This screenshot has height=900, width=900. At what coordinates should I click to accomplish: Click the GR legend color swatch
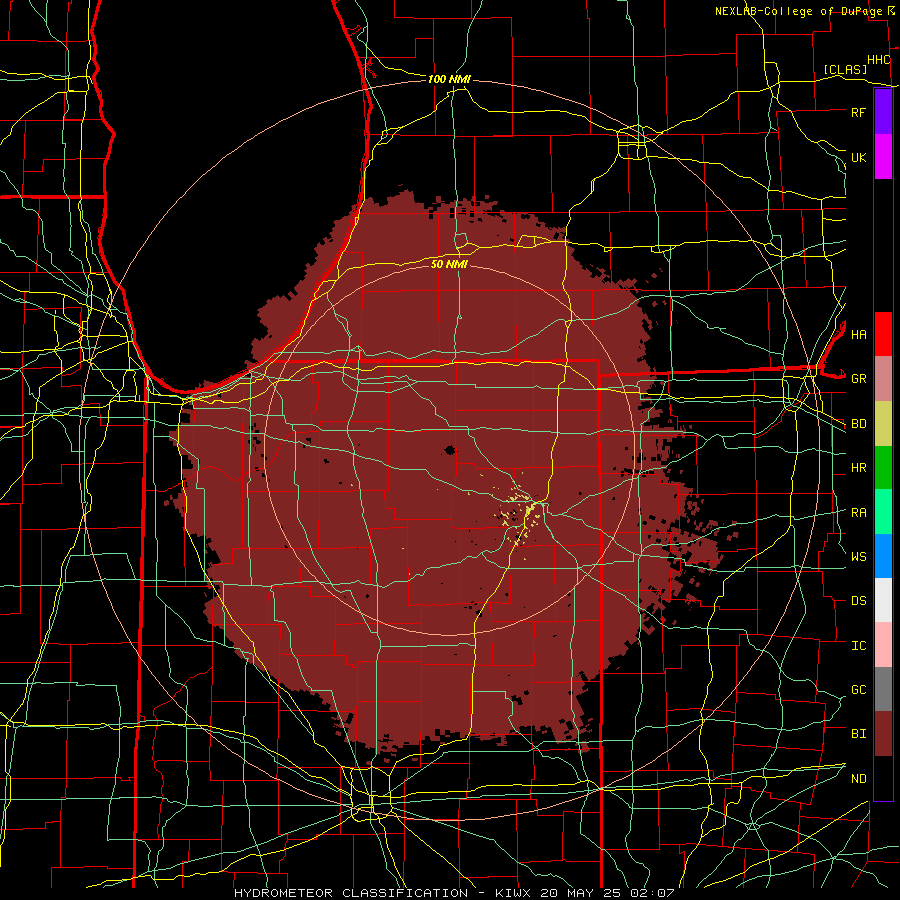883,379
